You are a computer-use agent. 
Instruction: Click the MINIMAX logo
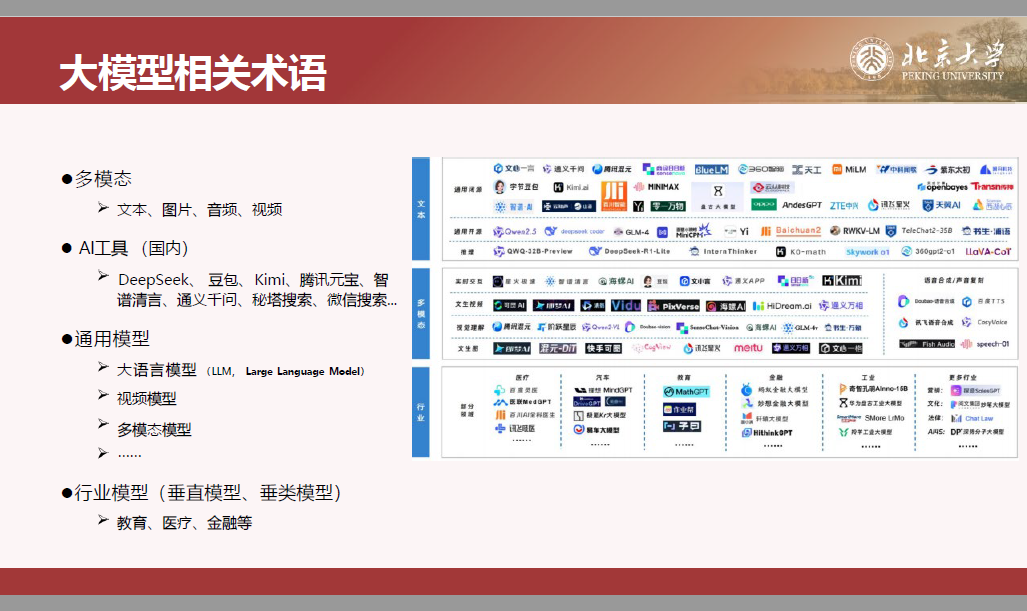point(657,187)
